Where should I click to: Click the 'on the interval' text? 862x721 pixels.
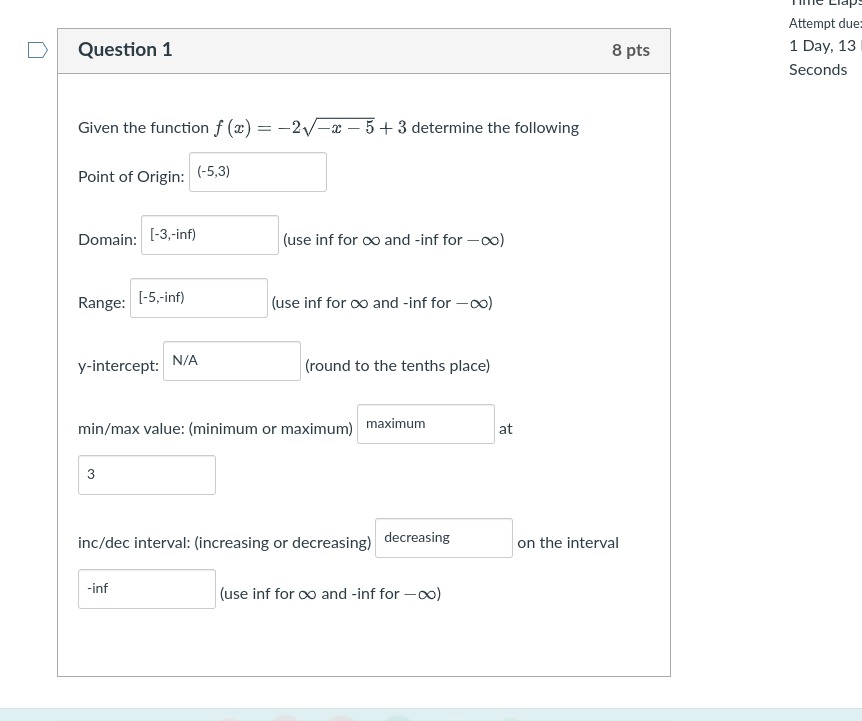coord(568,543)
